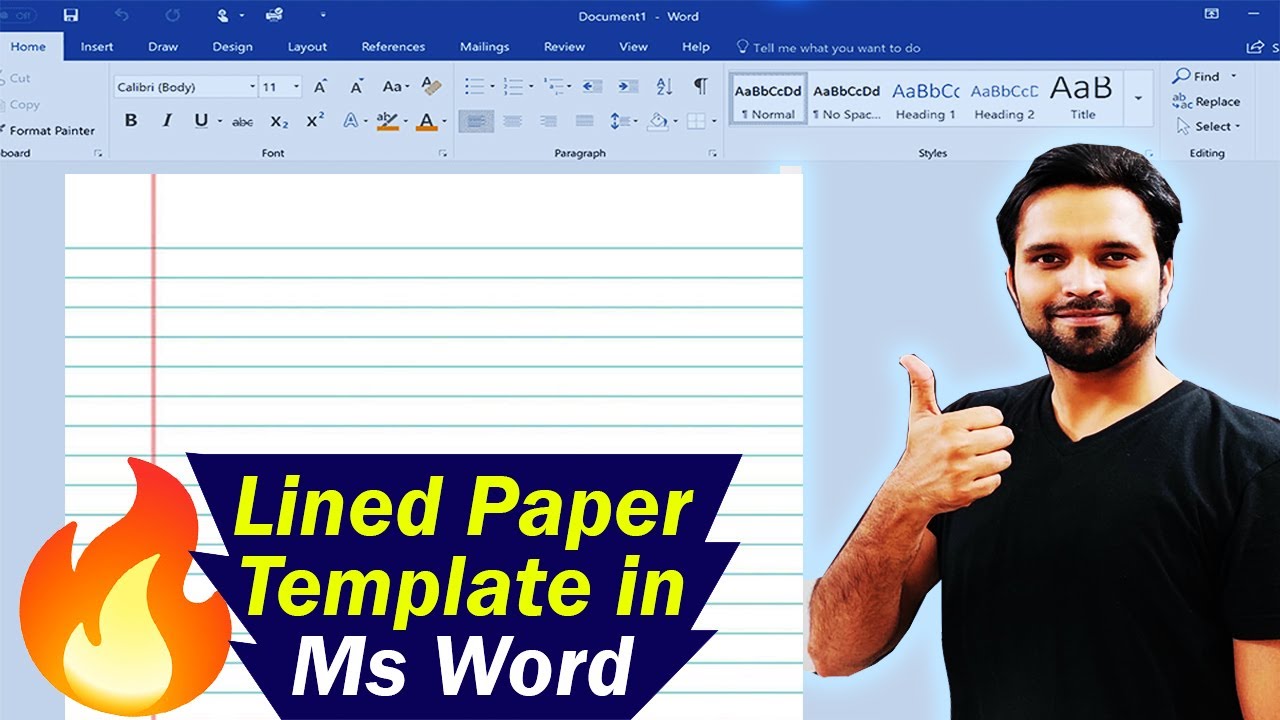
Task: Click the Clear All Formatting eraser icon
Action: click(432, 87)
